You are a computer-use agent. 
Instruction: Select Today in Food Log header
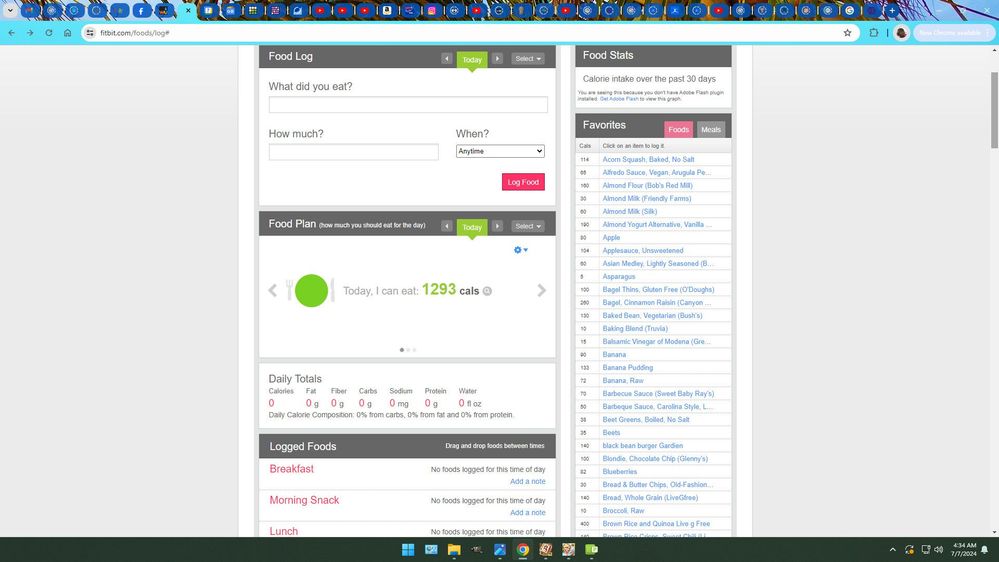(x=472, y=60)
